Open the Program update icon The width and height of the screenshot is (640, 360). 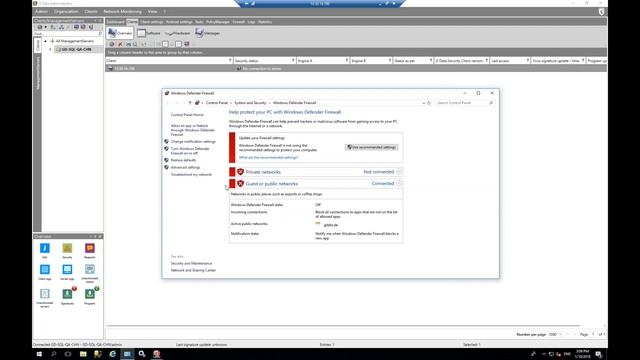pos(90,294)
